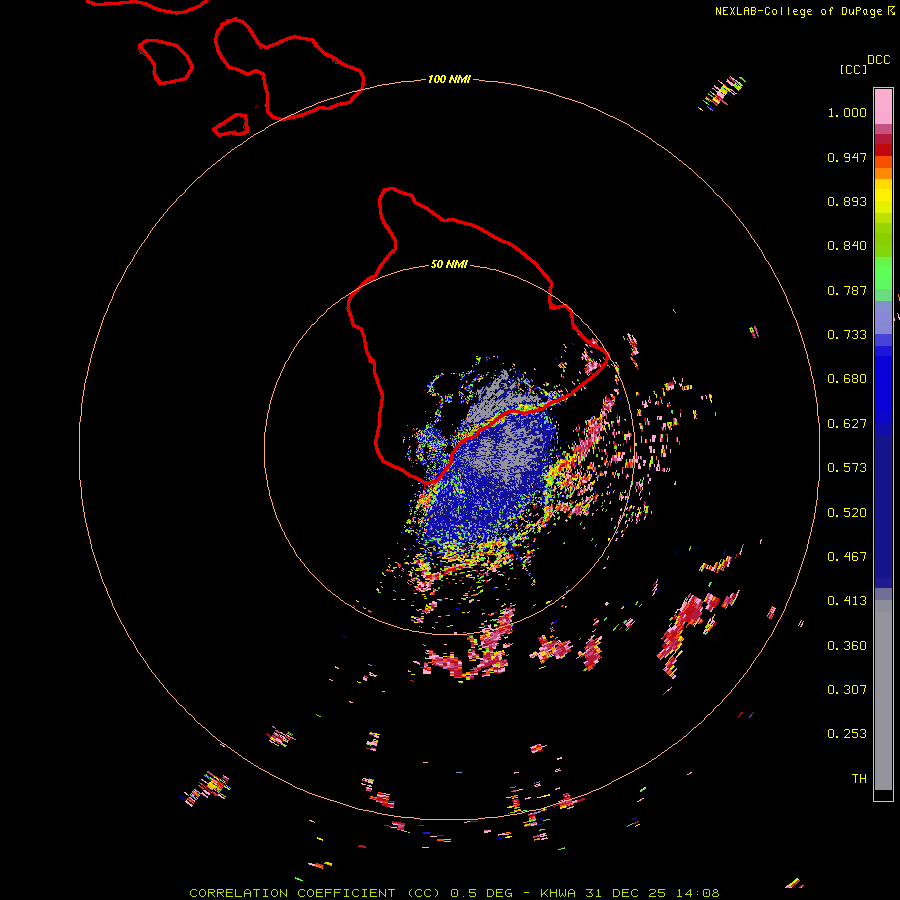Click the [CC] units label
900x900 pixels.
pos(853,69)
